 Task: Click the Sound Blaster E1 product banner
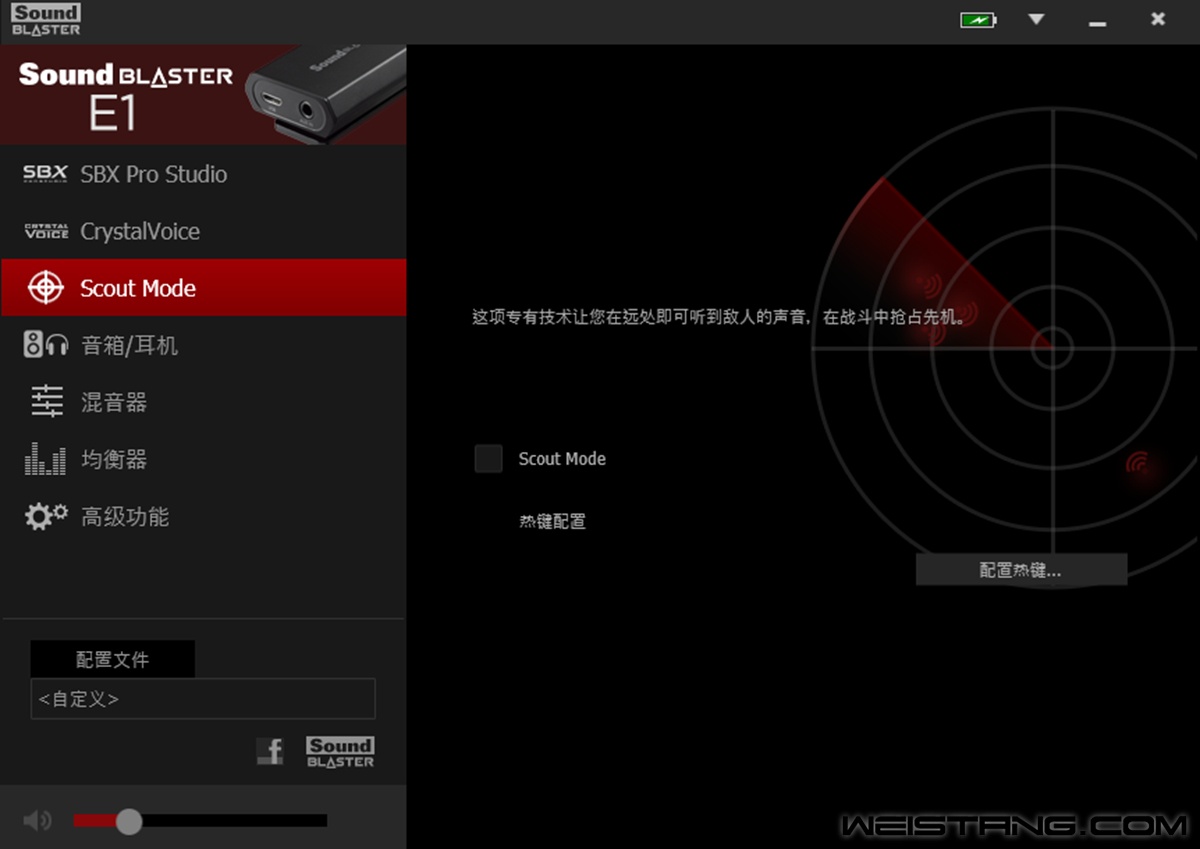tap(203, 95)
